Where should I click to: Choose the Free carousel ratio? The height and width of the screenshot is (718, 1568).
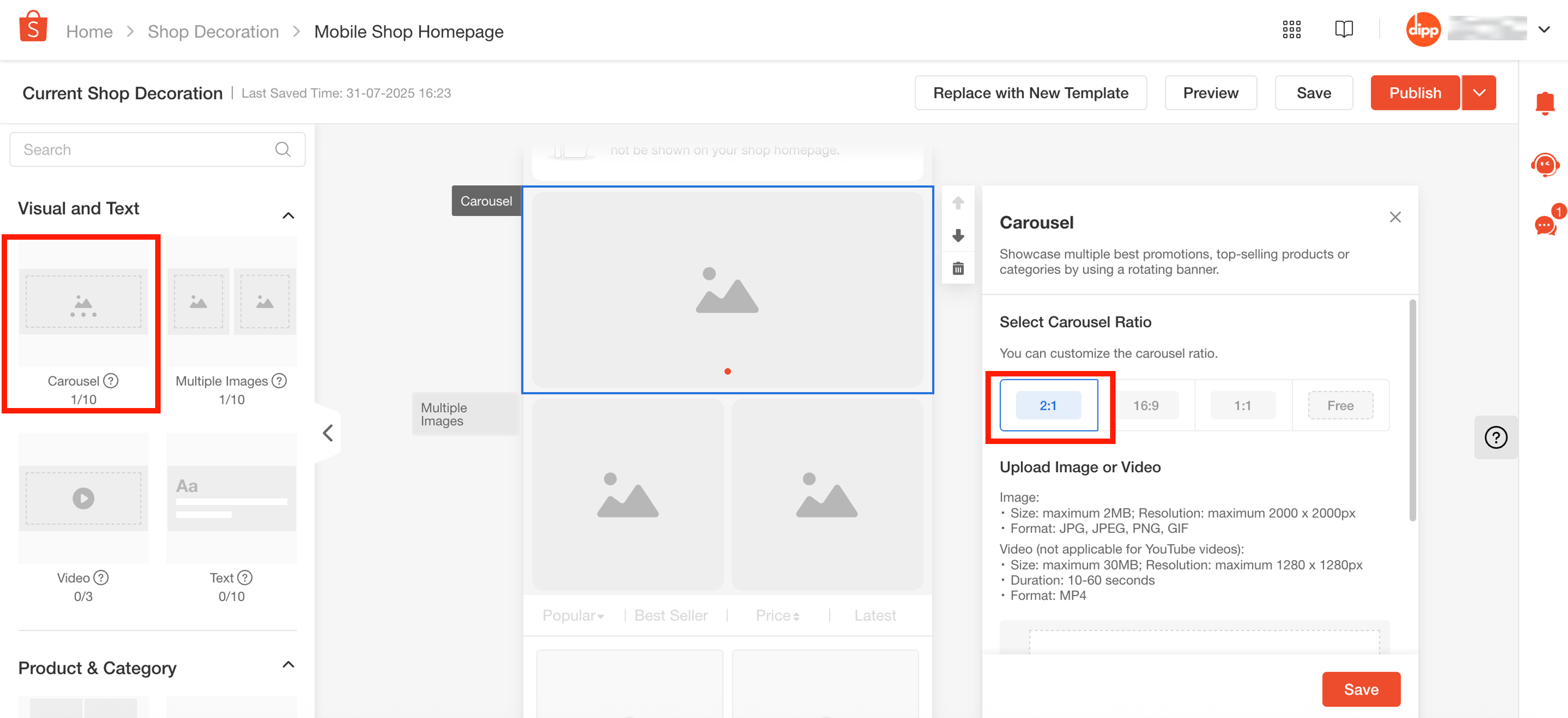pos(1340,406)
